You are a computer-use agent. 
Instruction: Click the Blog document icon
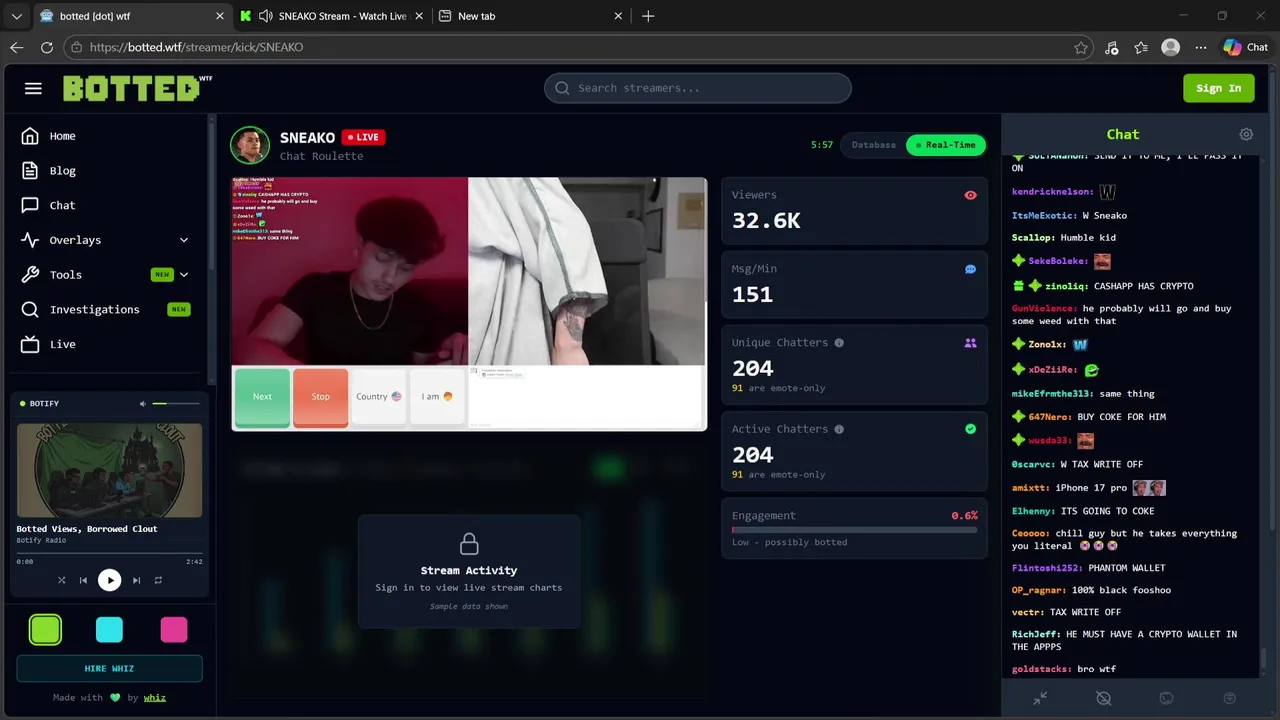30,171
